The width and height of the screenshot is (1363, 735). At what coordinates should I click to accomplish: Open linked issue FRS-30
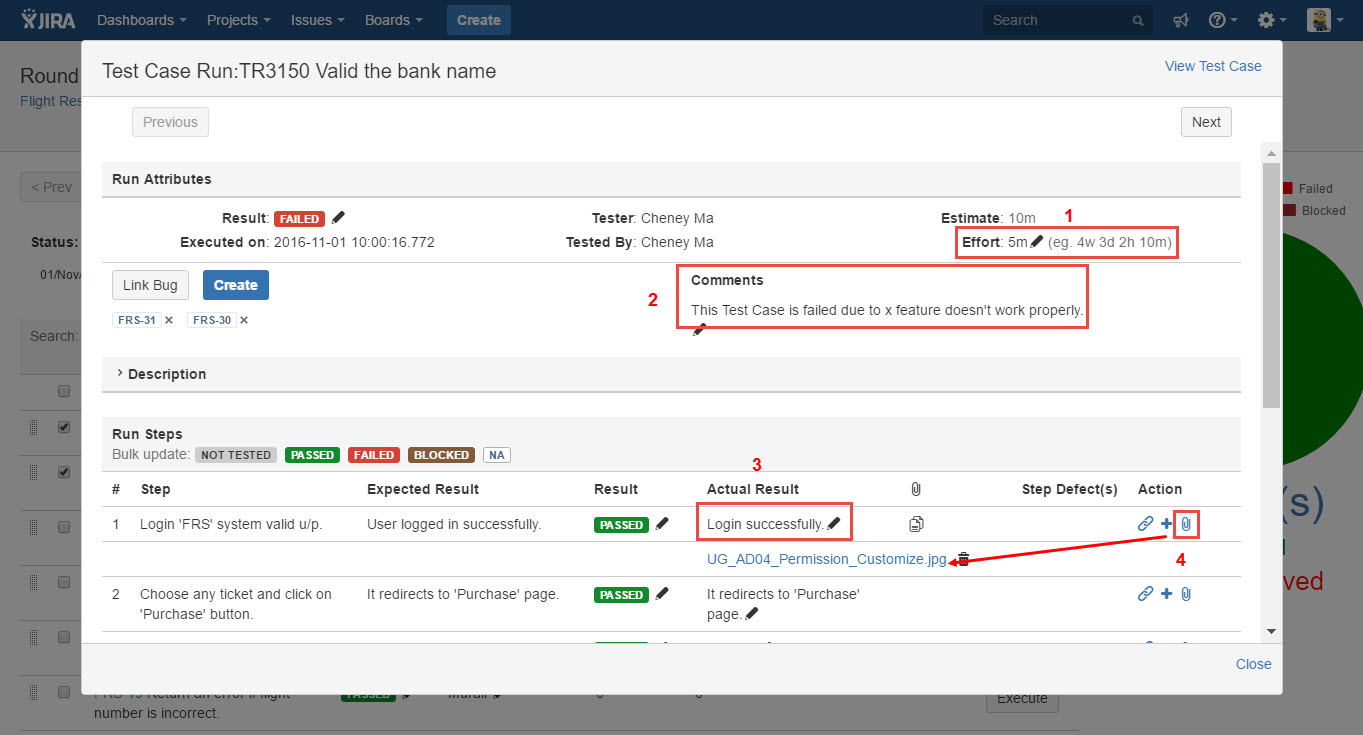tap(212, 320)
